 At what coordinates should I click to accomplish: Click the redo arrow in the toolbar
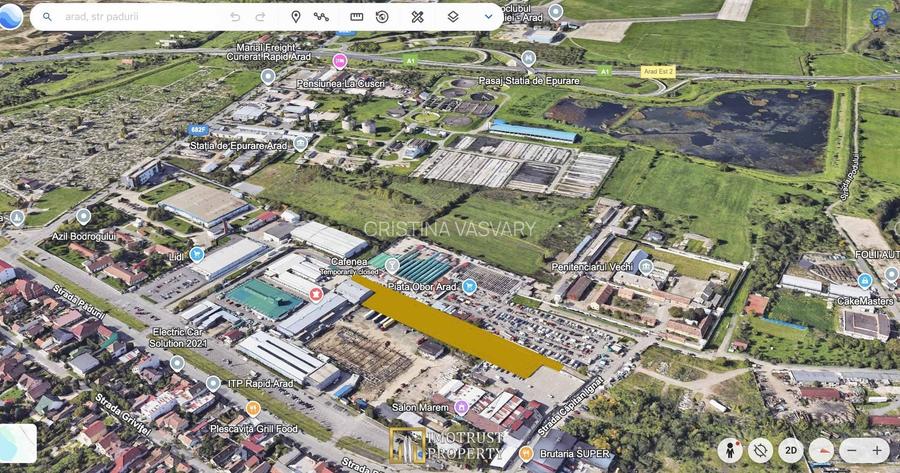point(261,17)
